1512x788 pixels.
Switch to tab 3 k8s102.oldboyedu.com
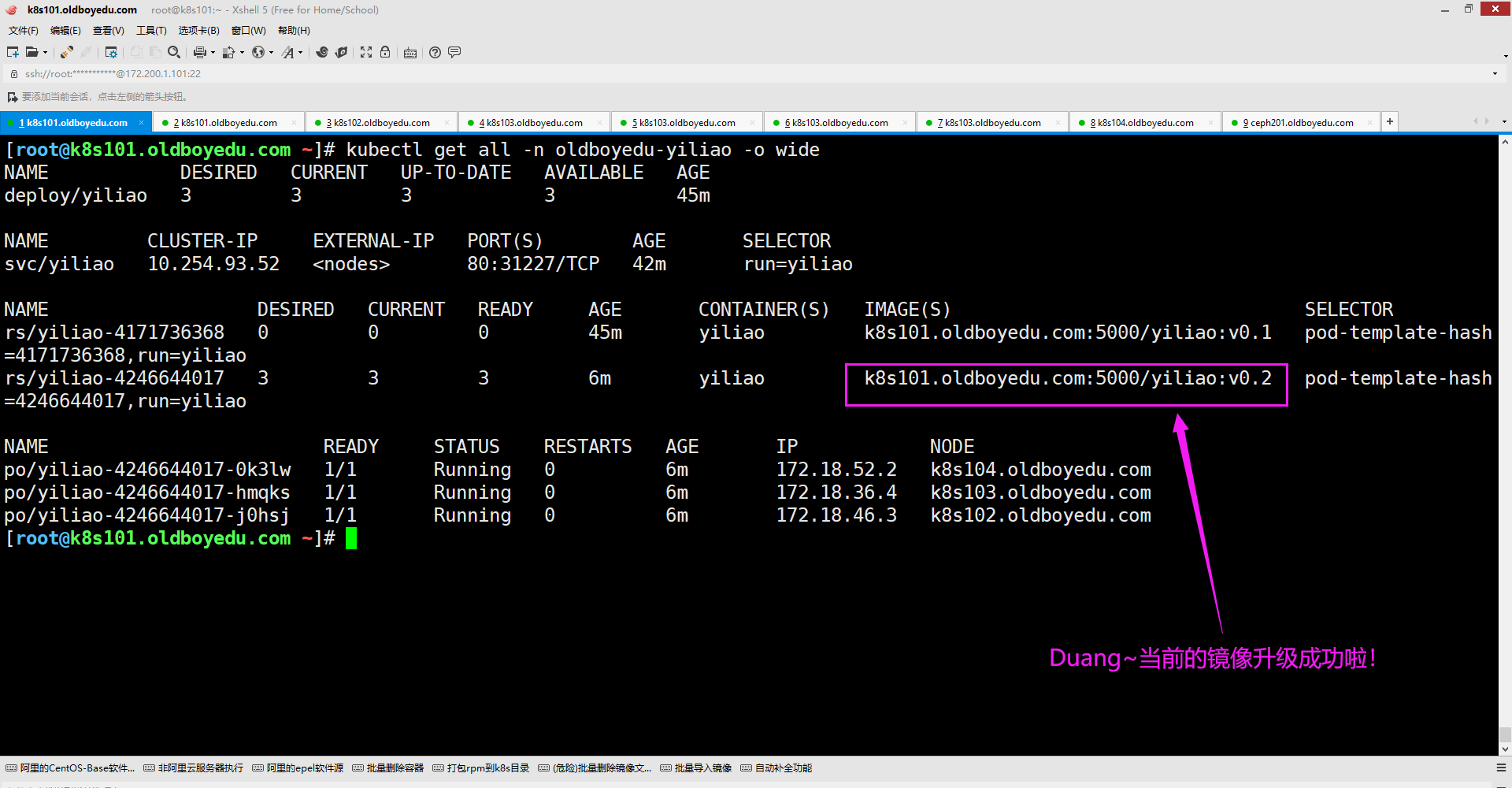coord(381,123)
